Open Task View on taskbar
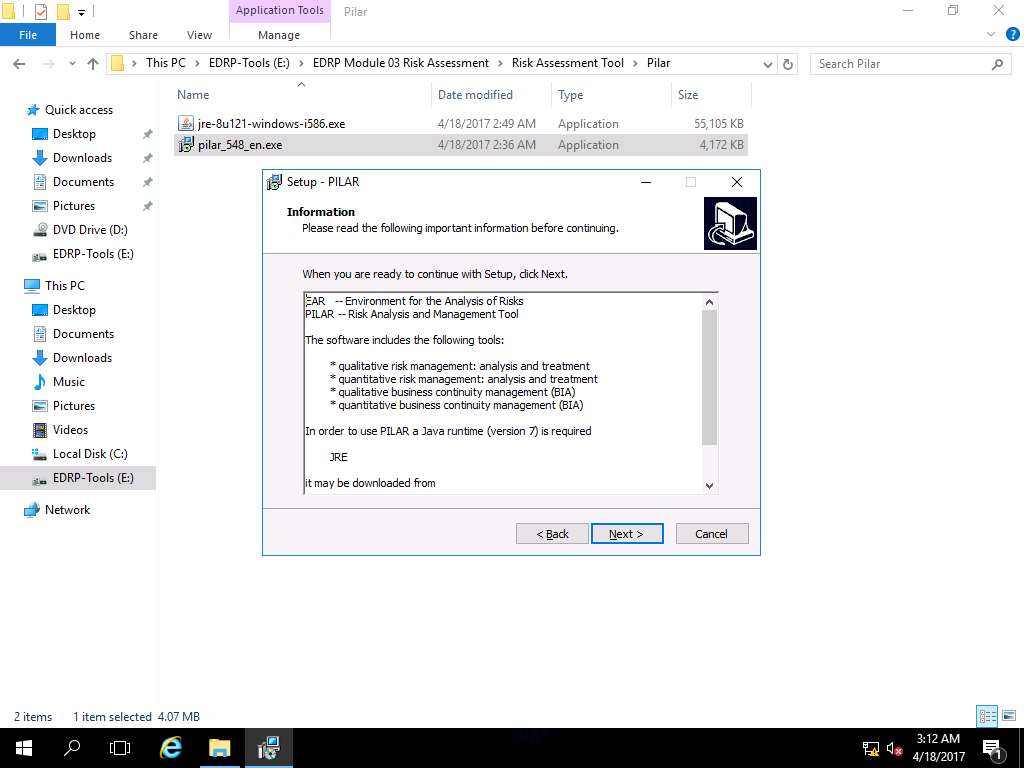This screenshot has width=1024, height=768. click(x=120, y=748)
